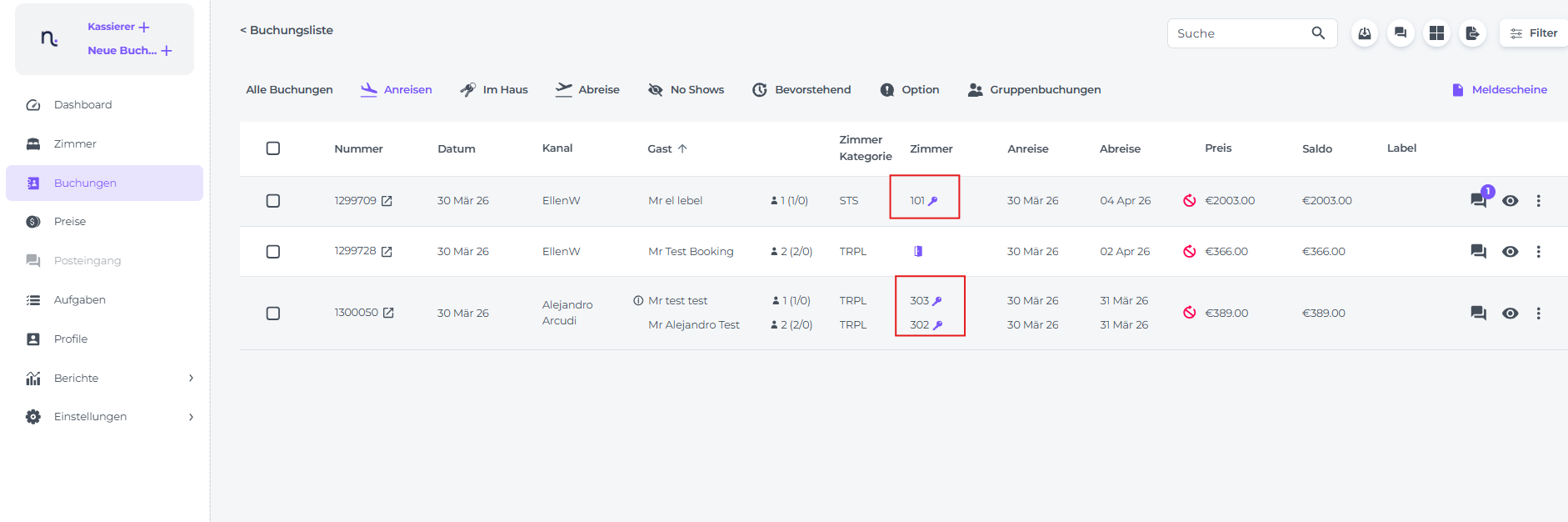Image resolution: width=1568 pixels, height=522 pixels.
Task: View booking 1299728 via eye icon
Action: click(x=1510, y=251)
